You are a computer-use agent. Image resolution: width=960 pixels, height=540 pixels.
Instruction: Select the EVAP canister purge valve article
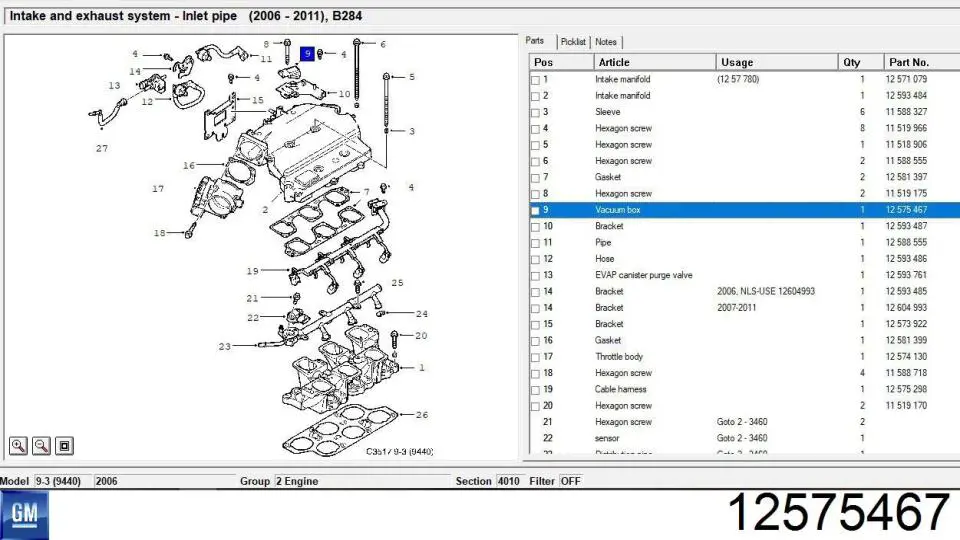[x=643, y=275]
